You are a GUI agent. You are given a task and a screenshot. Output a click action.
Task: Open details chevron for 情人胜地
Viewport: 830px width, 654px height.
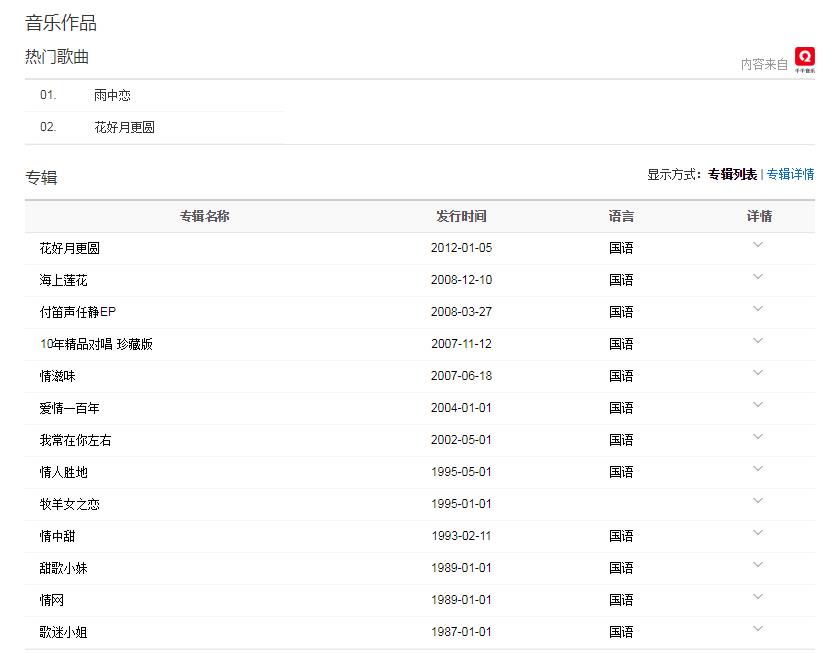coord(758,469)
